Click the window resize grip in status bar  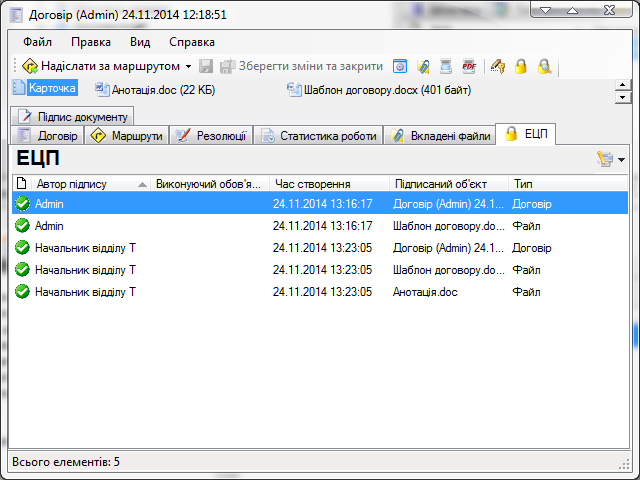pos(624,463)
